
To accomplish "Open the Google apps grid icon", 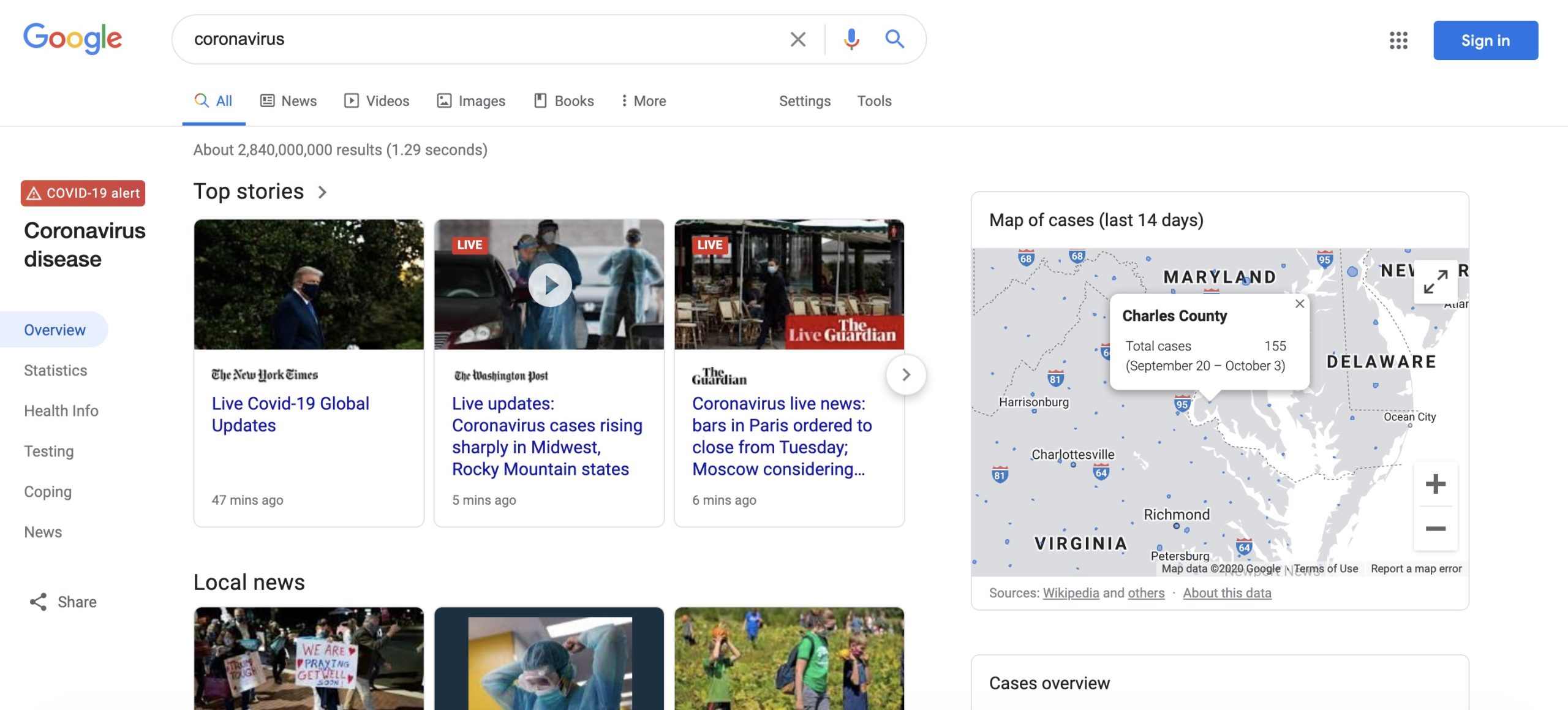I will coord(1398,40).
